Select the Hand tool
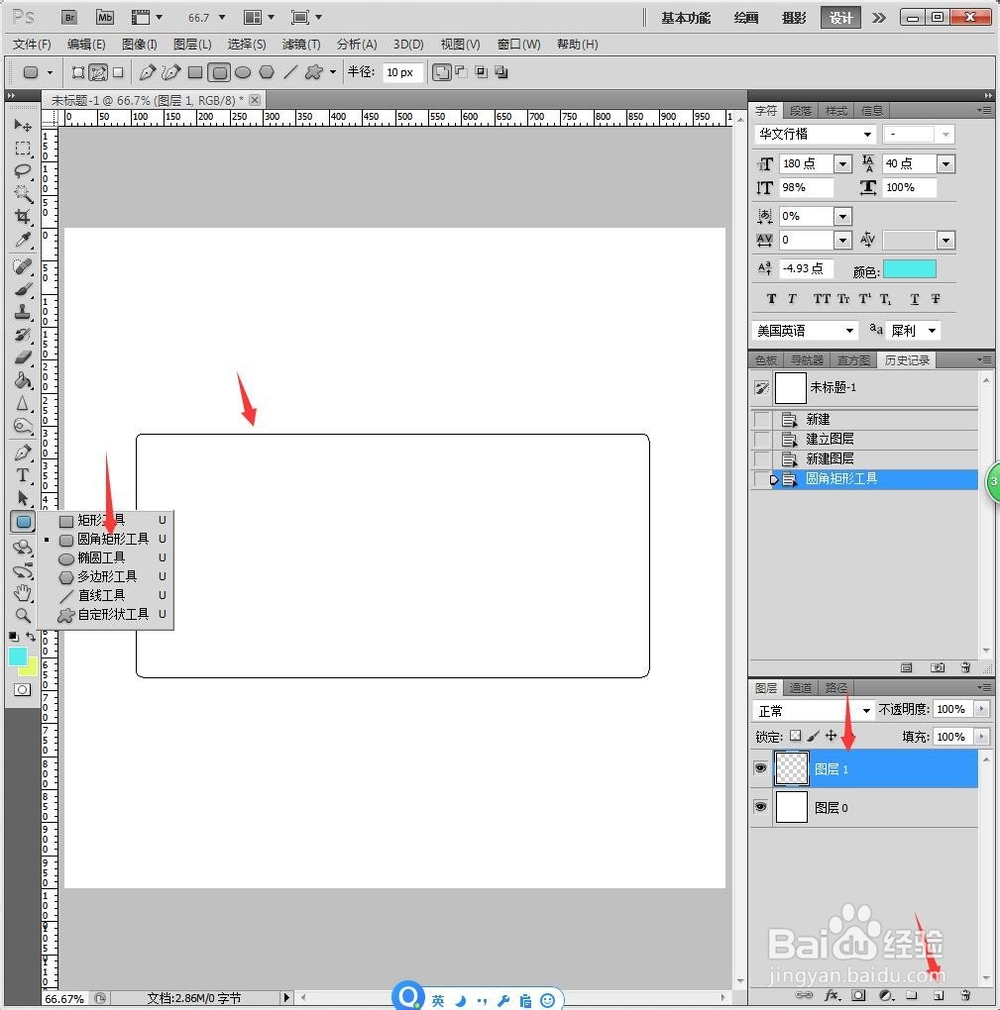Screen dimensions: 1000x1010 [x=23, y=592]
